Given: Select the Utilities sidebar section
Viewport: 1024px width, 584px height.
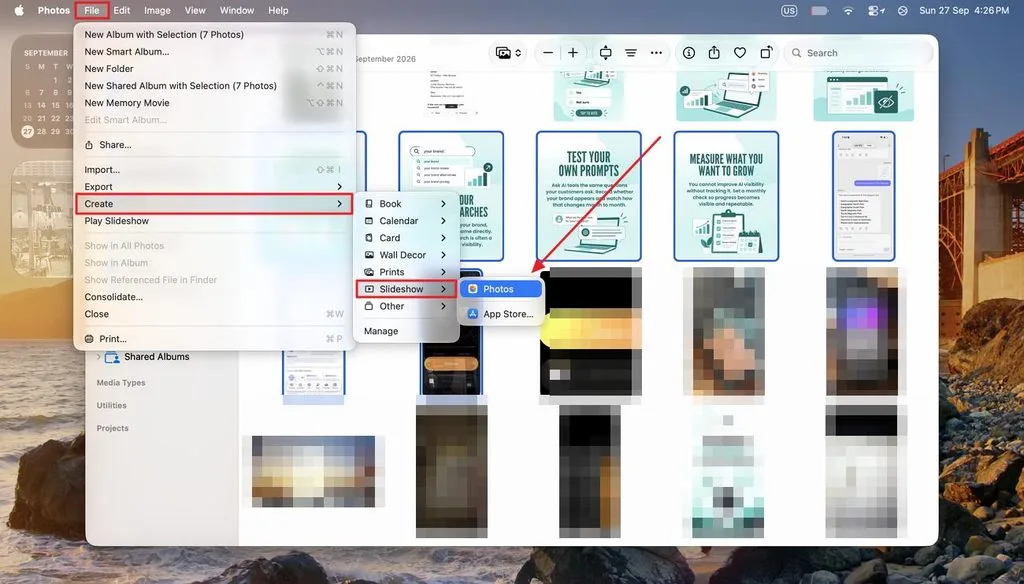Looking at the screenshot, I should point(112,406).
